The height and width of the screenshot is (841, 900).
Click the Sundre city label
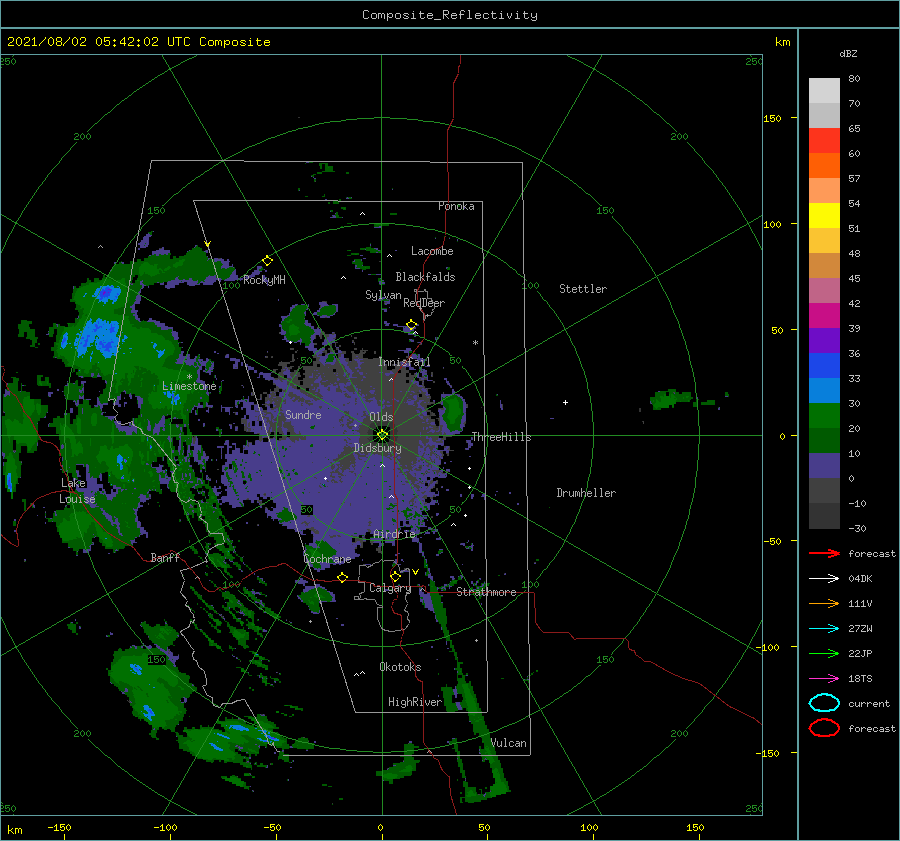click(x=303, y=414)
